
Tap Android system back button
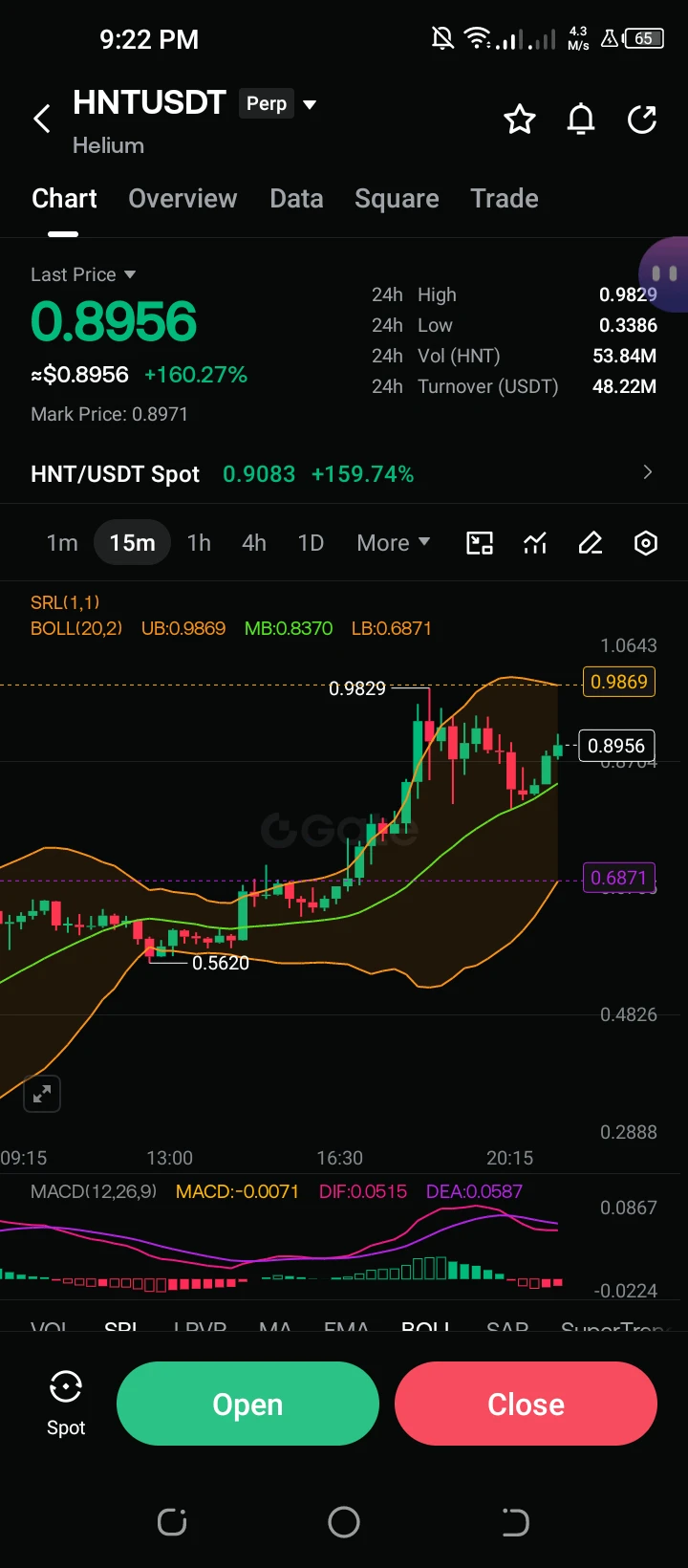(x=515, y=1522)
